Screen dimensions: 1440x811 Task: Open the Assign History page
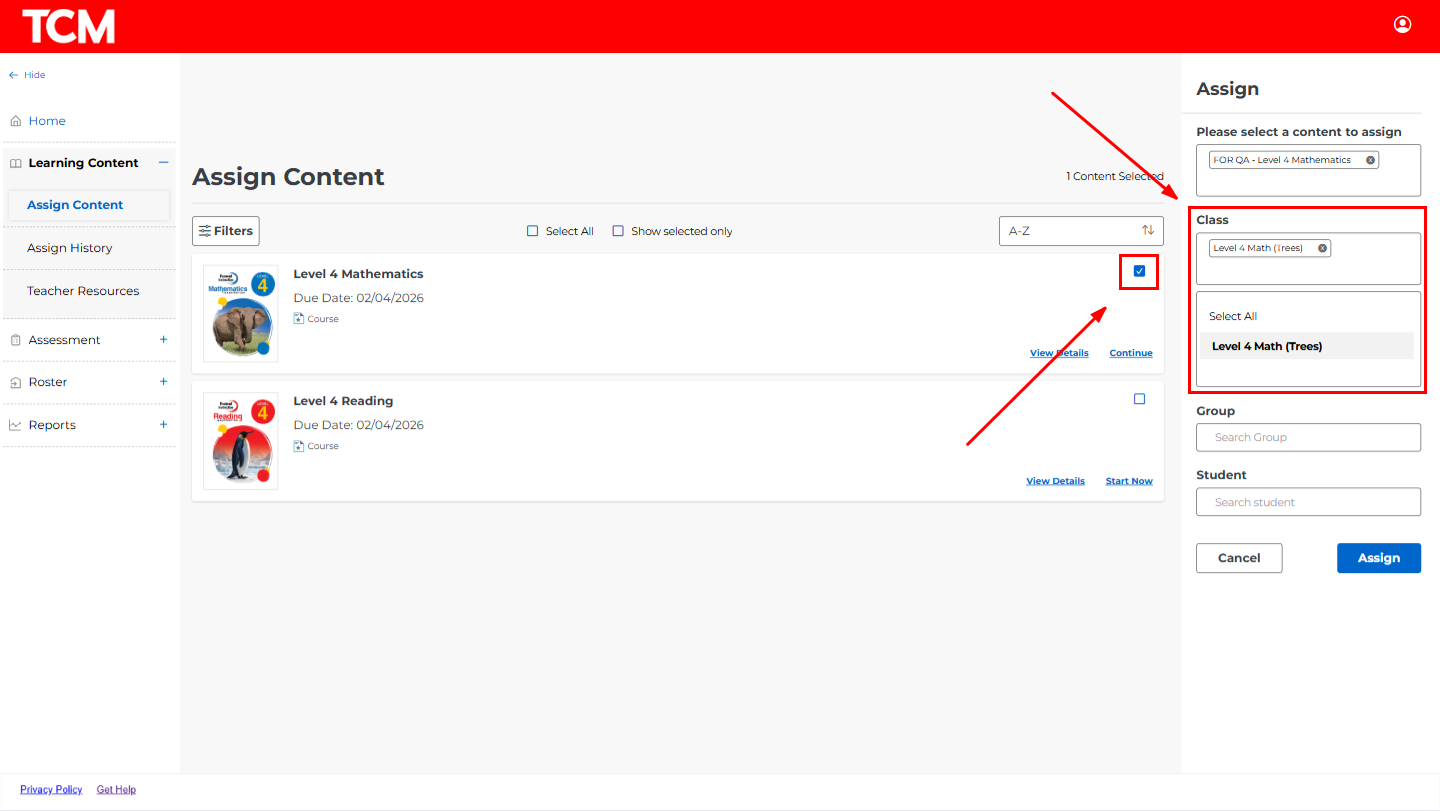tap(70, 248)
